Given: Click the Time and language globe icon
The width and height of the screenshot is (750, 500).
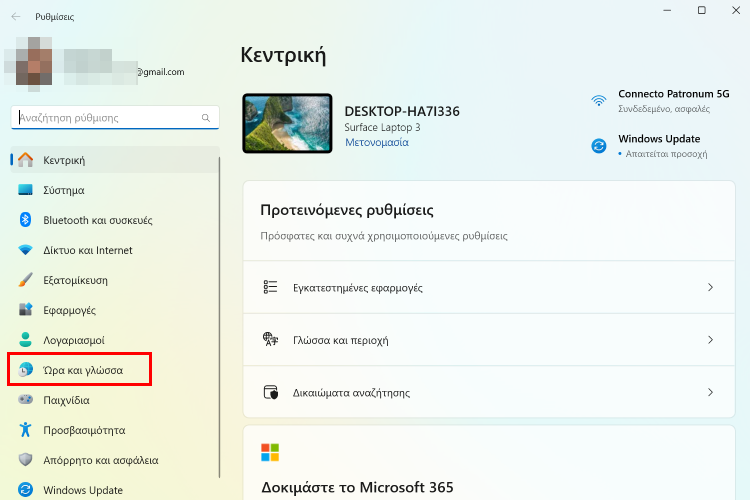Looking at the screenshot, I should click(x=25, y=369).
